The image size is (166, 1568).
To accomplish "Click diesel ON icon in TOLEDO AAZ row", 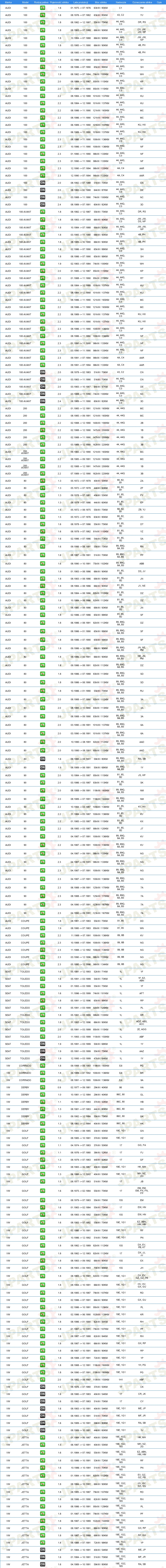I will tap(43, 1051).
